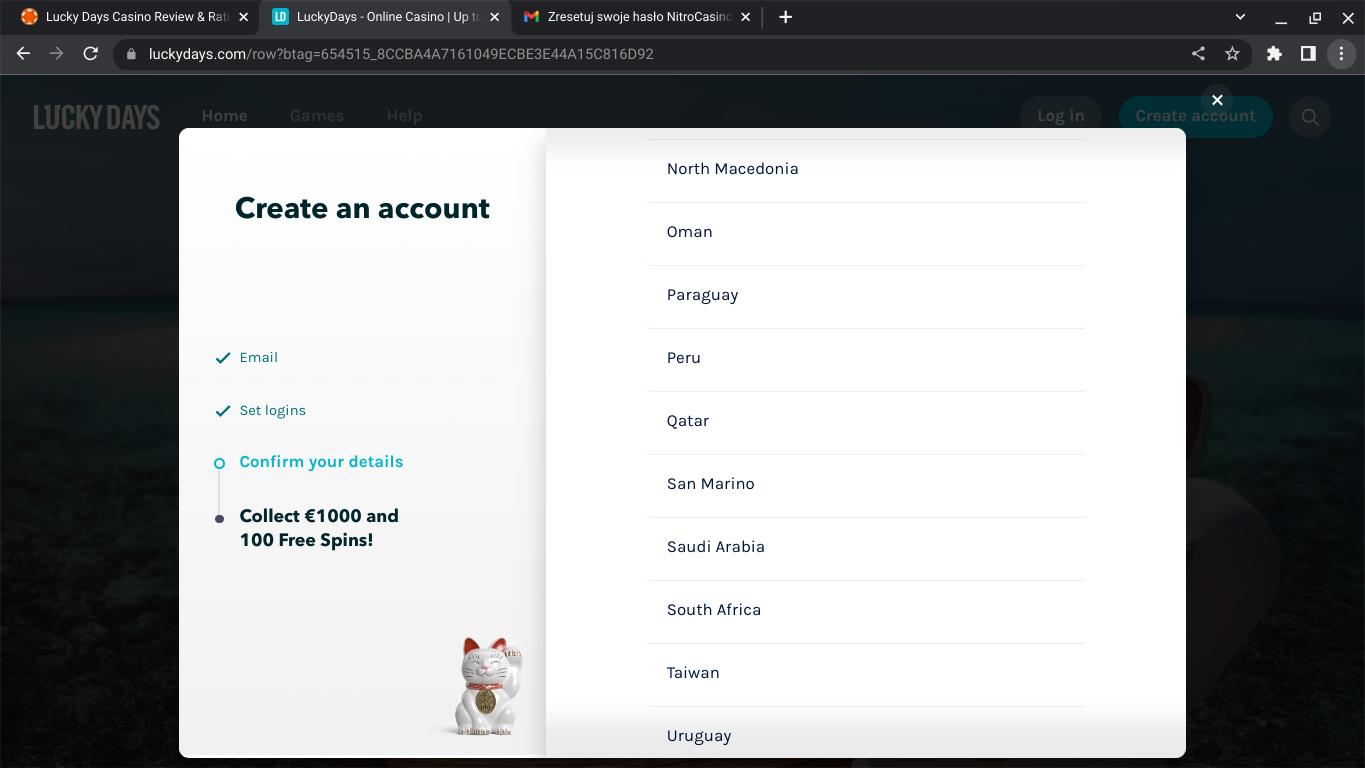Go to the Set logins step
The width and height of the screenshot is (1365, 768).
click(272, 411)
